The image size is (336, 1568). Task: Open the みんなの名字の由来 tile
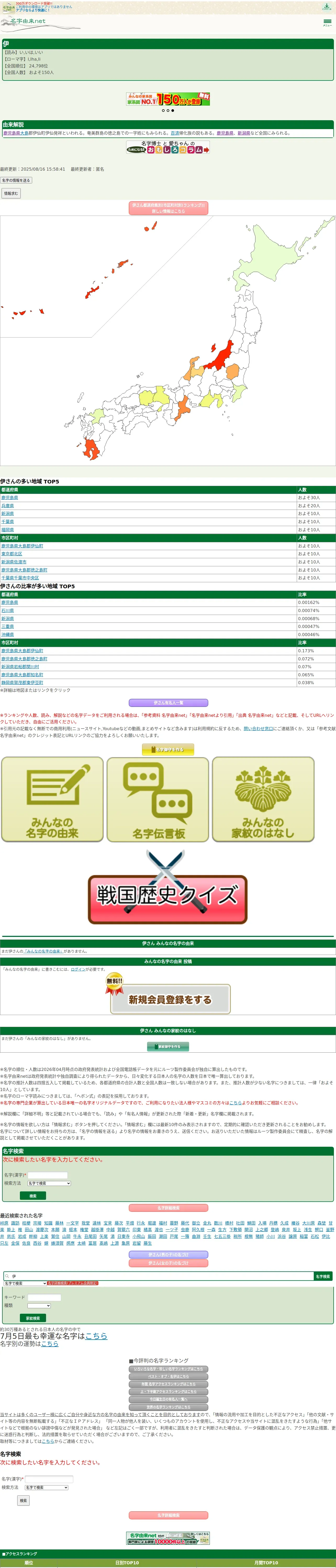52,799
